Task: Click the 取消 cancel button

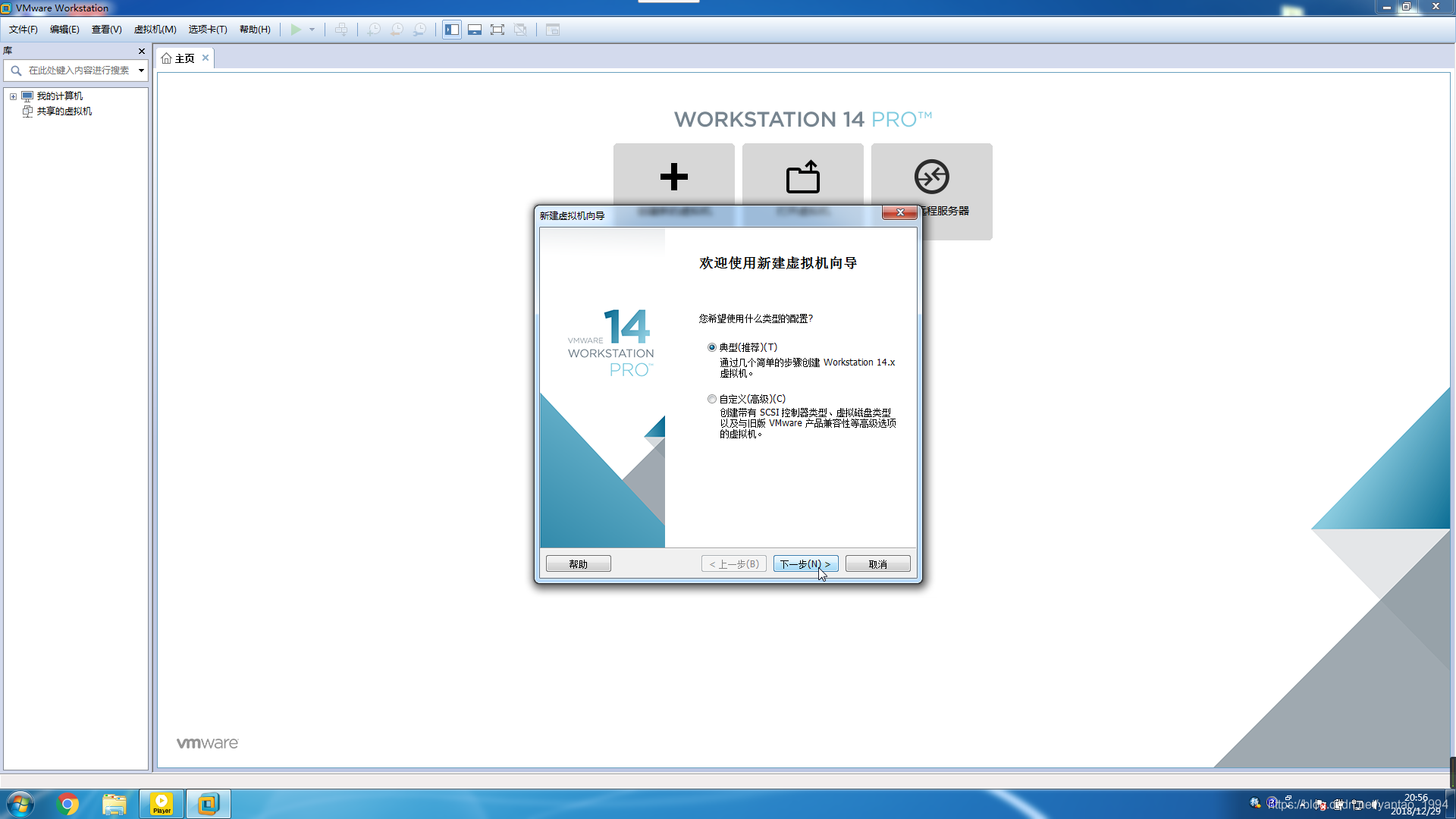Action: click(878, 564)
